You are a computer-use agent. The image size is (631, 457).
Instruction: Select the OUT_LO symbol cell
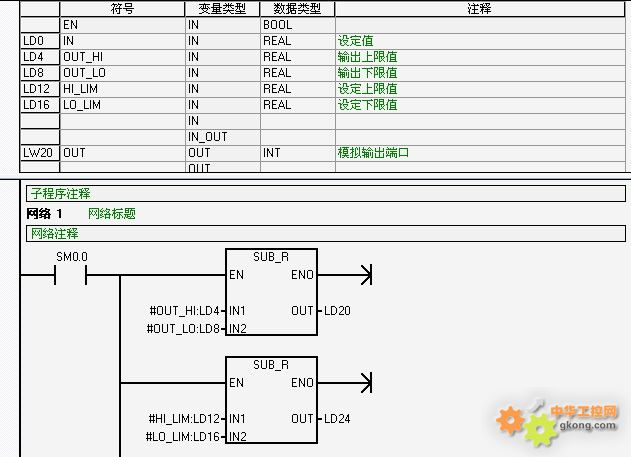(122, 73)
